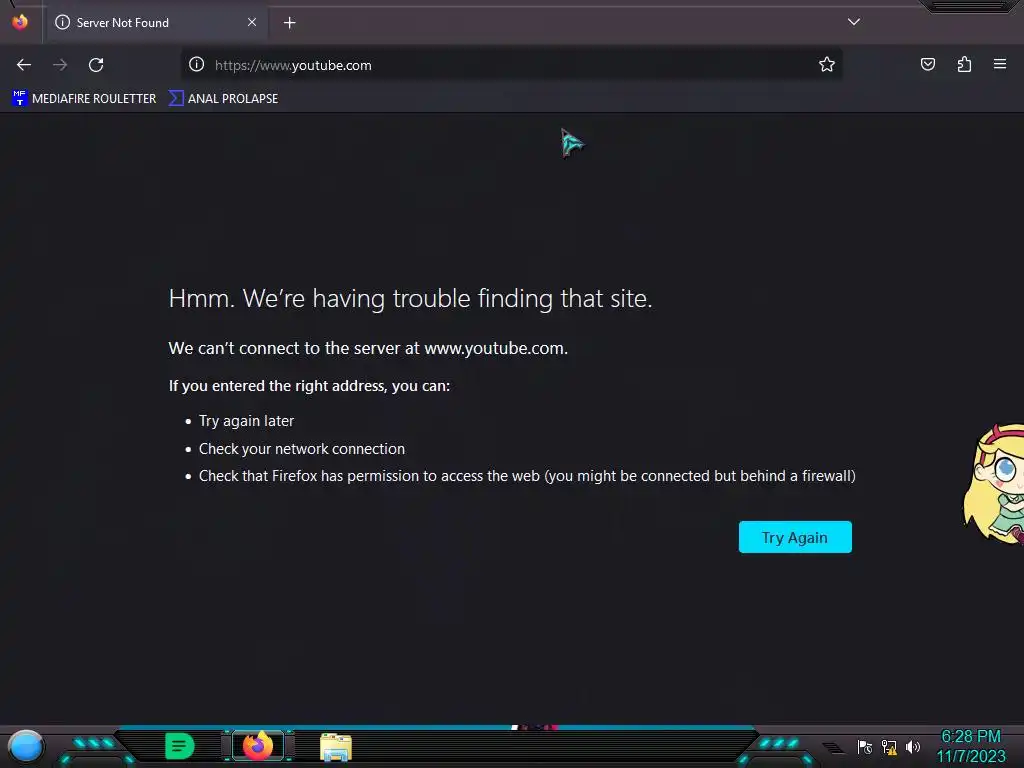Open a new tab with plus icon
1024x768 pixels.
[289, 23]
